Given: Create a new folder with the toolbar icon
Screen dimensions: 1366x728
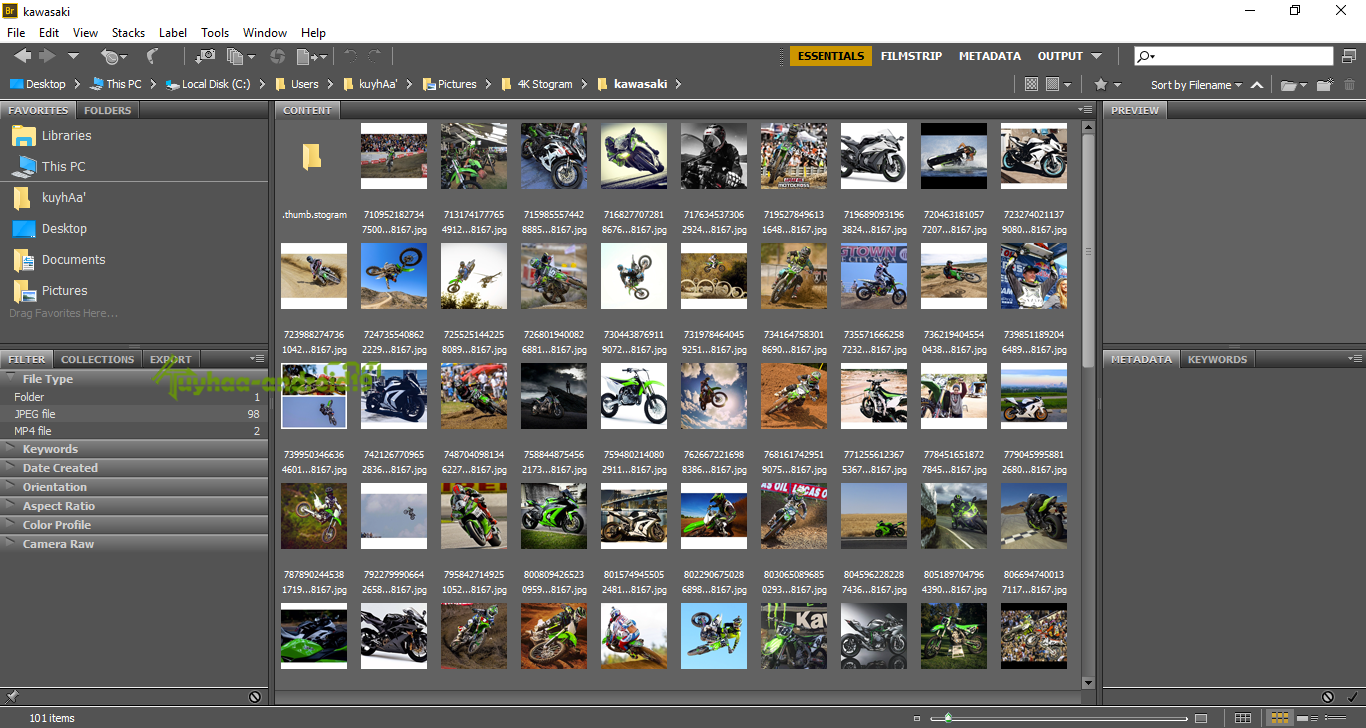Looking at the screenshot, I should (1324, 84).
